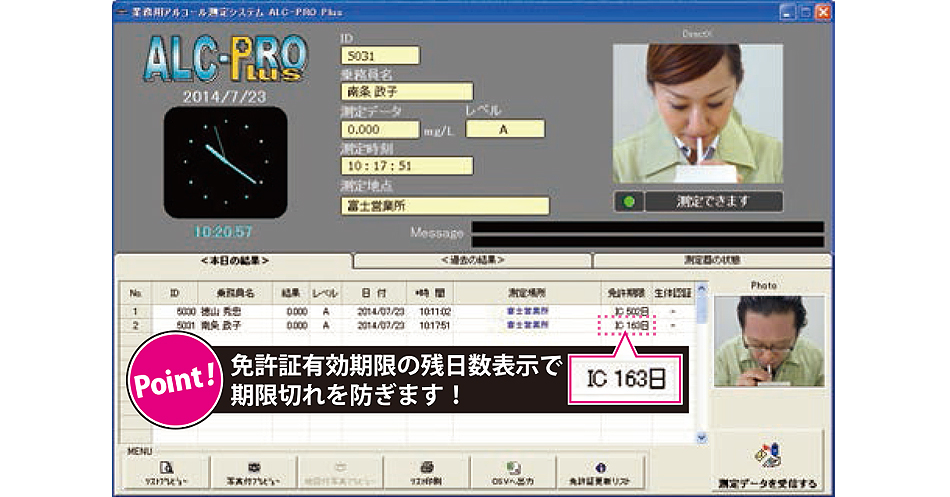Click ID 5030 cell in results table
Screen dimensions: 950x497
186,312
